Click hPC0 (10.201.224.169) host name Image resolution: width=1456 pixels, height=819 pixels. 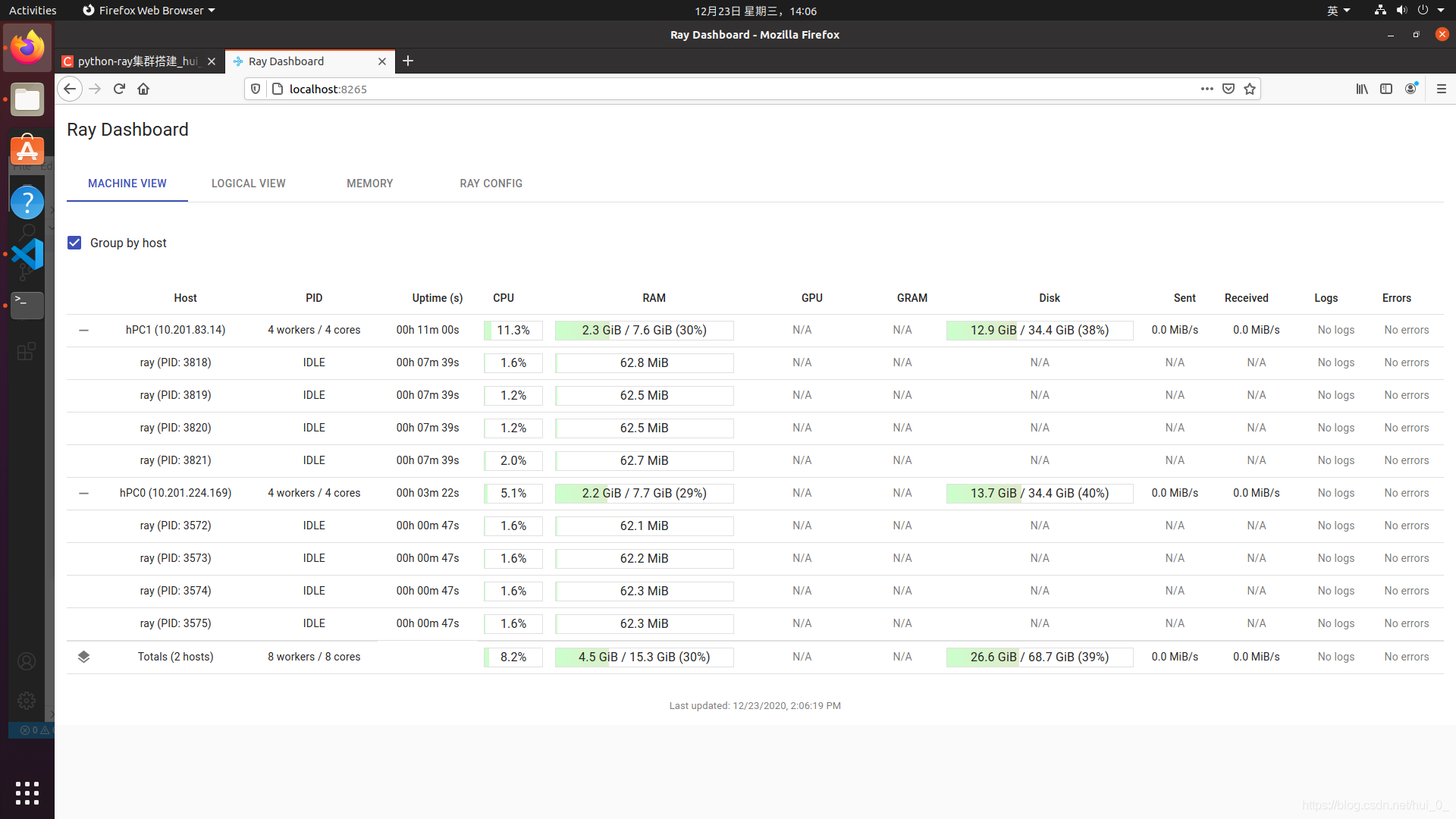click(175, 493)
